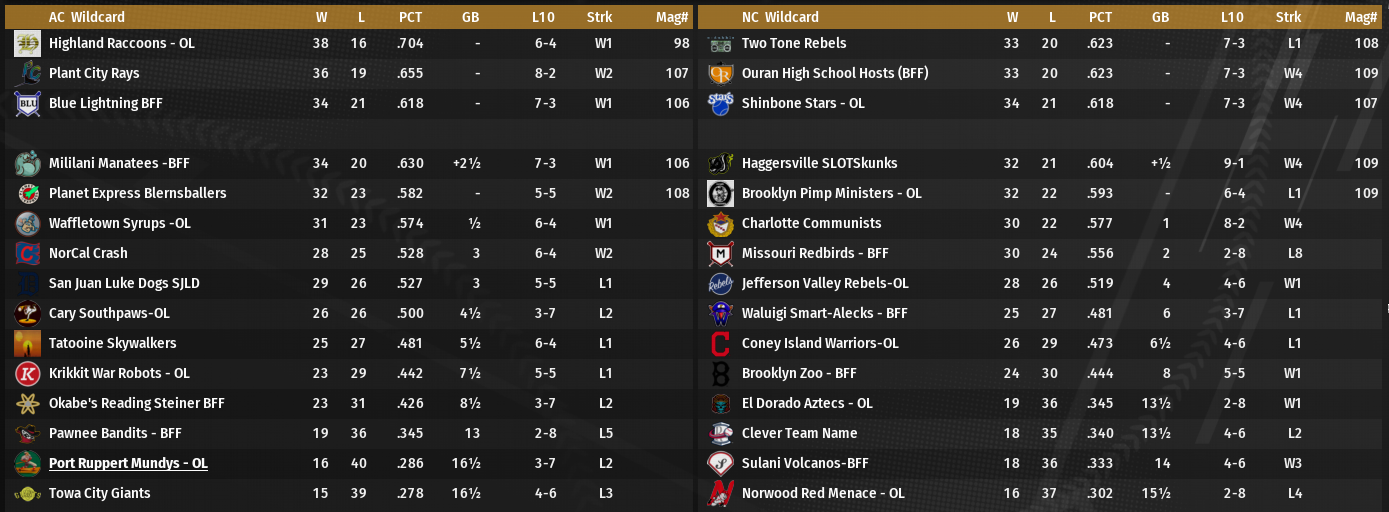Click the Coney Island Warriors logo
Viewport: 1389px width, 512px height.
click(720, 344)
